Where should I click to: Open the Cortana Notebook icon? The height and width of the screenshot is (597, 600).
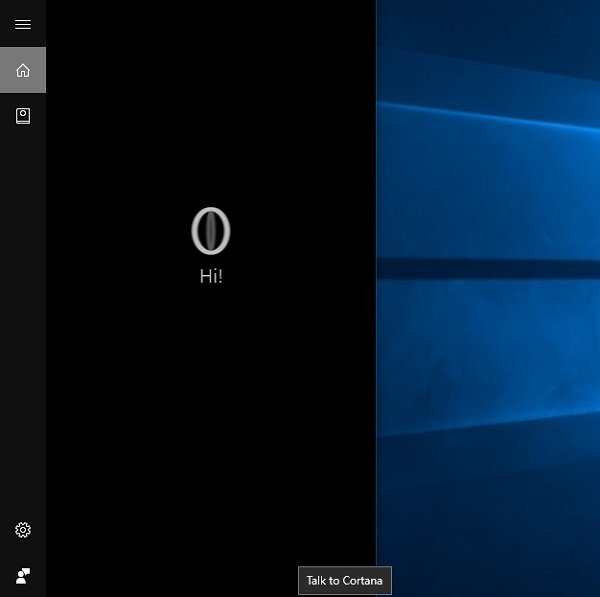(23, 116)
